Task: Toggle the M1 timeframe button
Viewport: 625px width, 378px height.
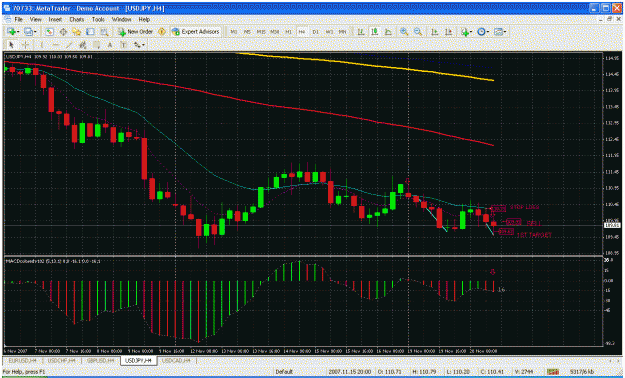Action: 234,32
